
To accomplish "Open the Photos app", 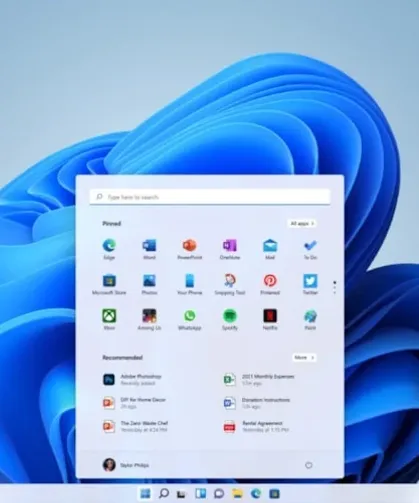I will [x=149, y=284].
